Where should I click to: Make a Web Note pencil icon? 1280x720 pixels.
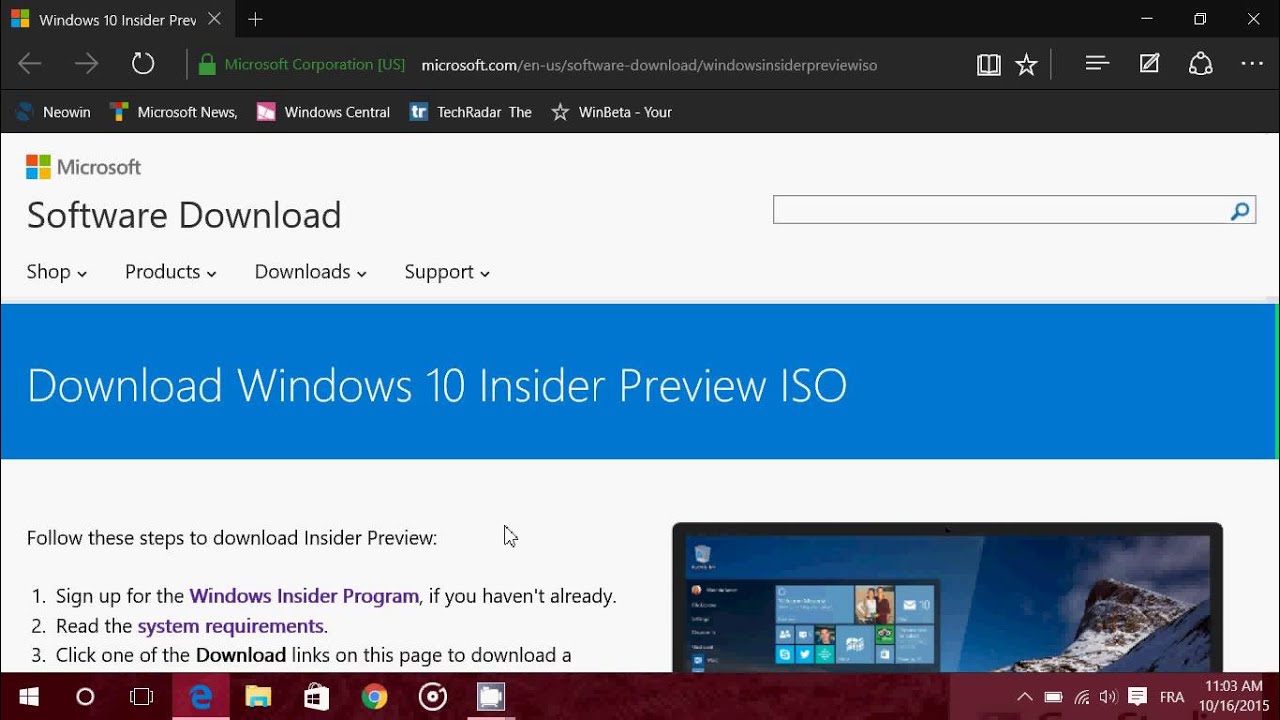point(1150,64)
